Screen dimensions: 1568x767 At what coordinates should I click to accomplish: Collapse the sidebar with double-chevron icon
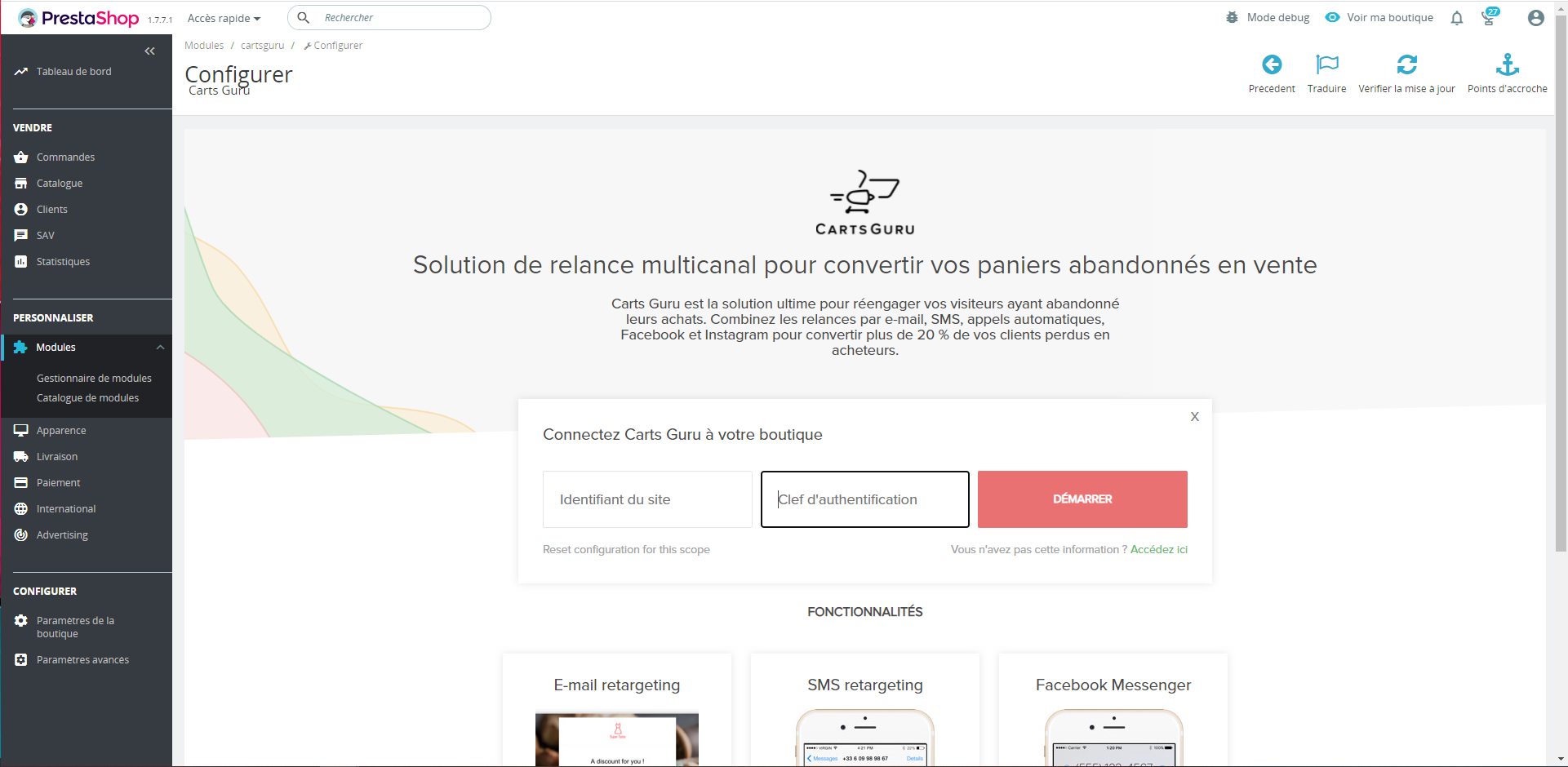coord(150,51)
